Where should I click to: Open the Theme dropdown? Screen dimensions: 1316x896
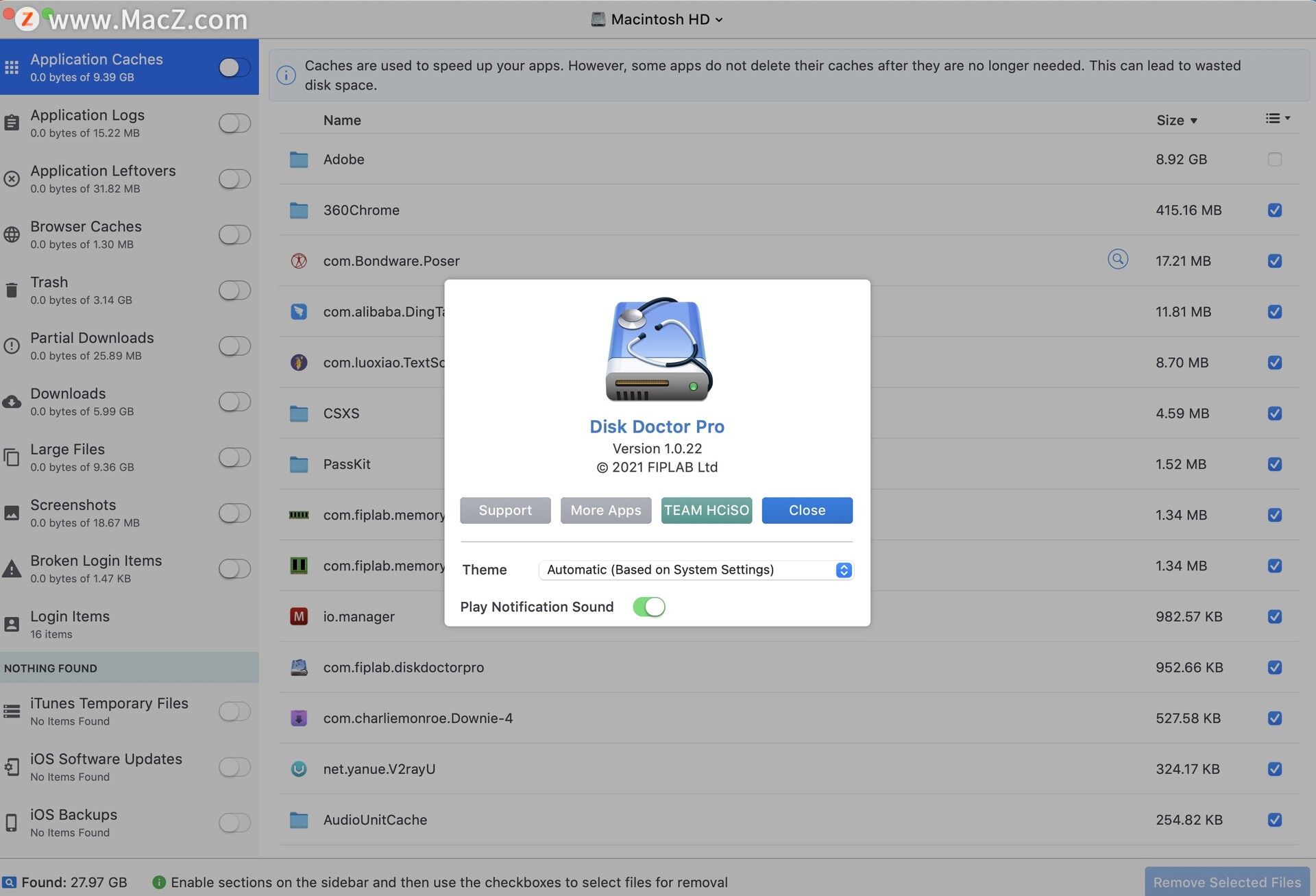pyautogui.click(x=696, y=570)
